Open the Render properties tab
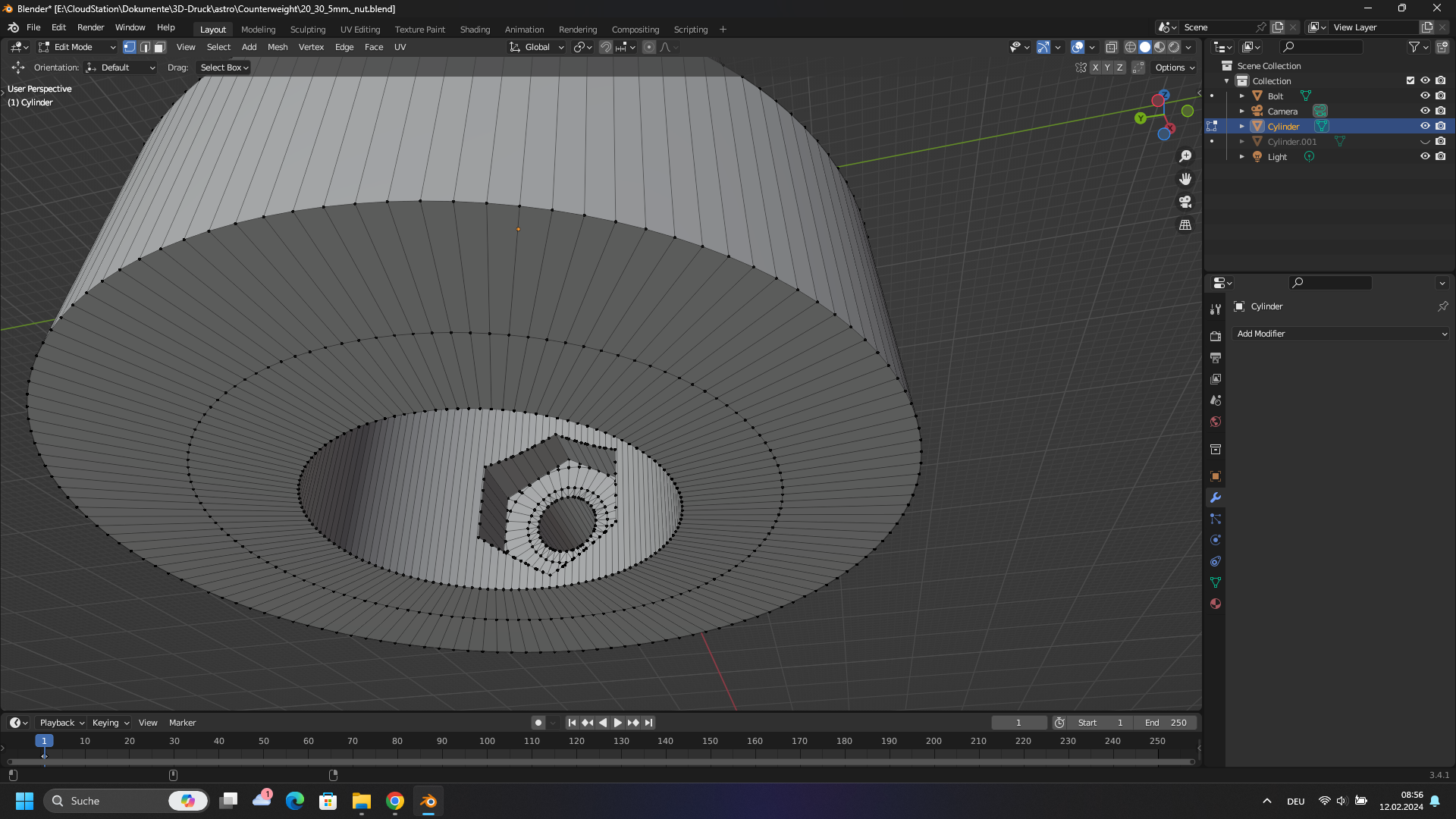 pyautogui.click(x=1216, y=336)
